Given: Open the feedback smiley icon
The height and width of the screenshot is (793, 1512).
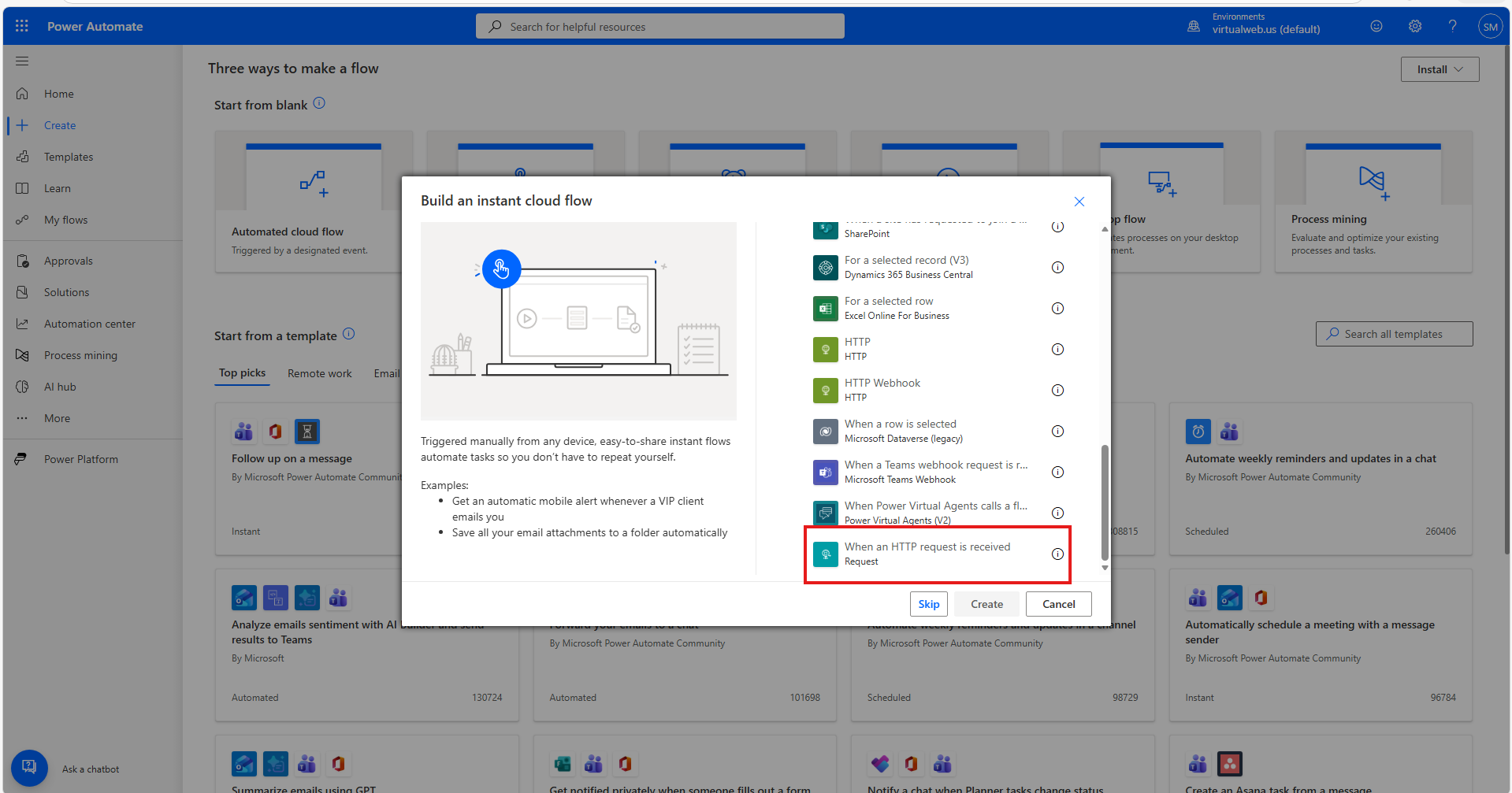Looking at the screenshot, I should point(1376,26).
